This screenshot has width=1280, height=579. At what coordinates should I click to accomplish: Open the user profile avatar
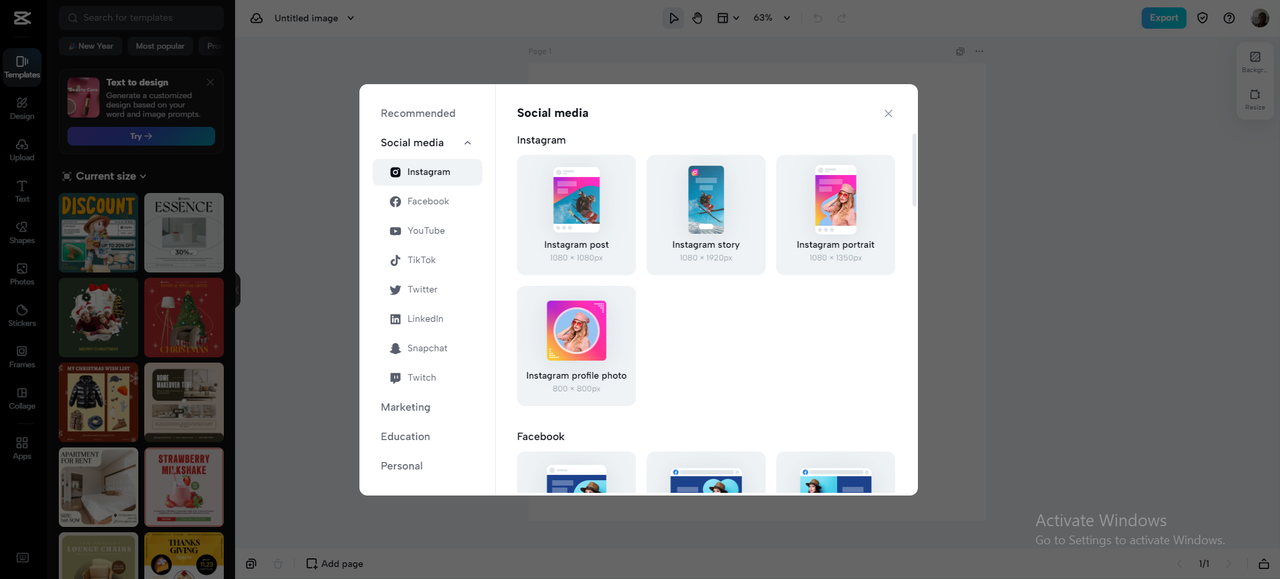pyautogui.click(x=1259, y=18)
